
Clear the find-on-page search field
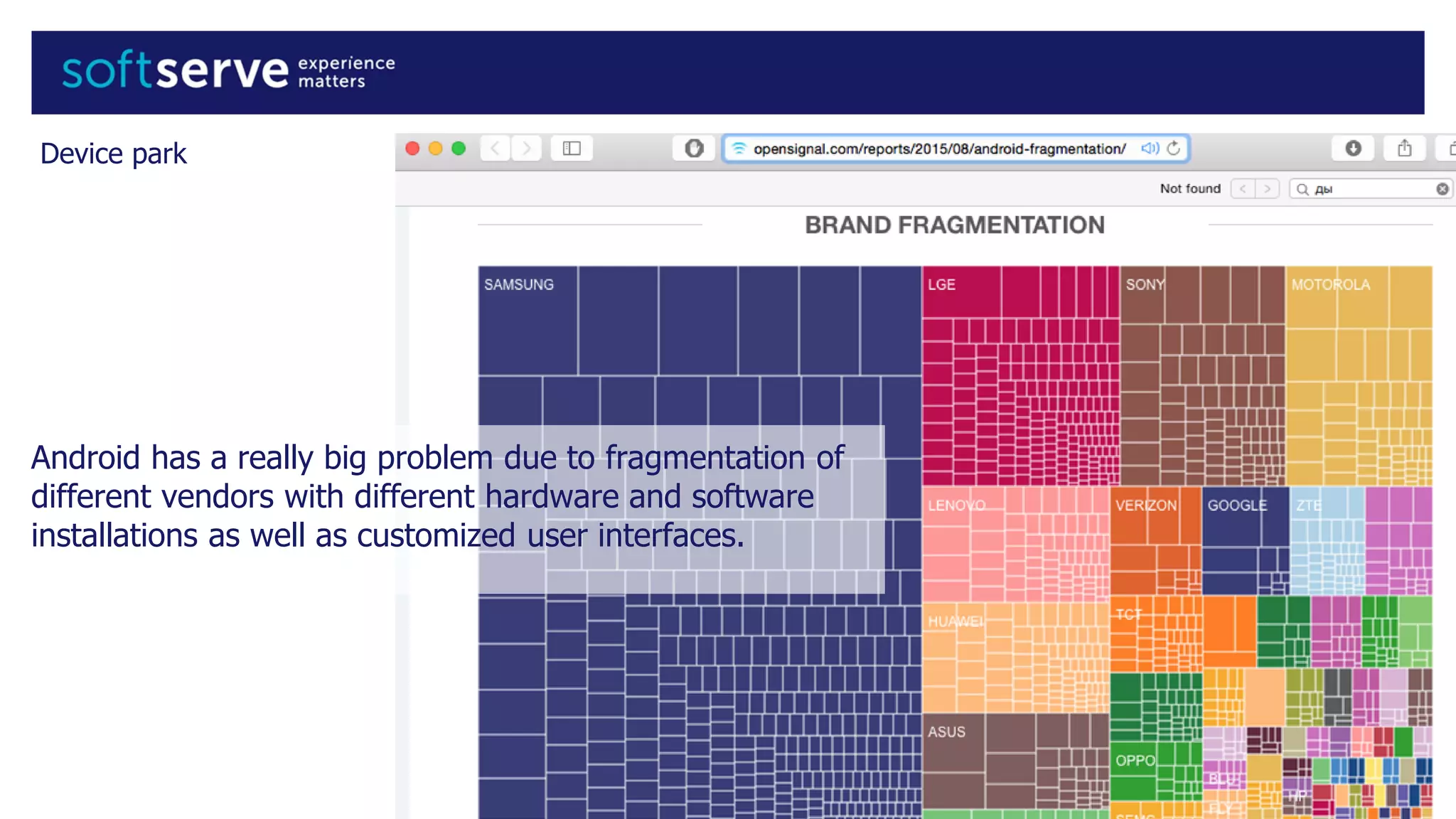(x=1442, y=189)
